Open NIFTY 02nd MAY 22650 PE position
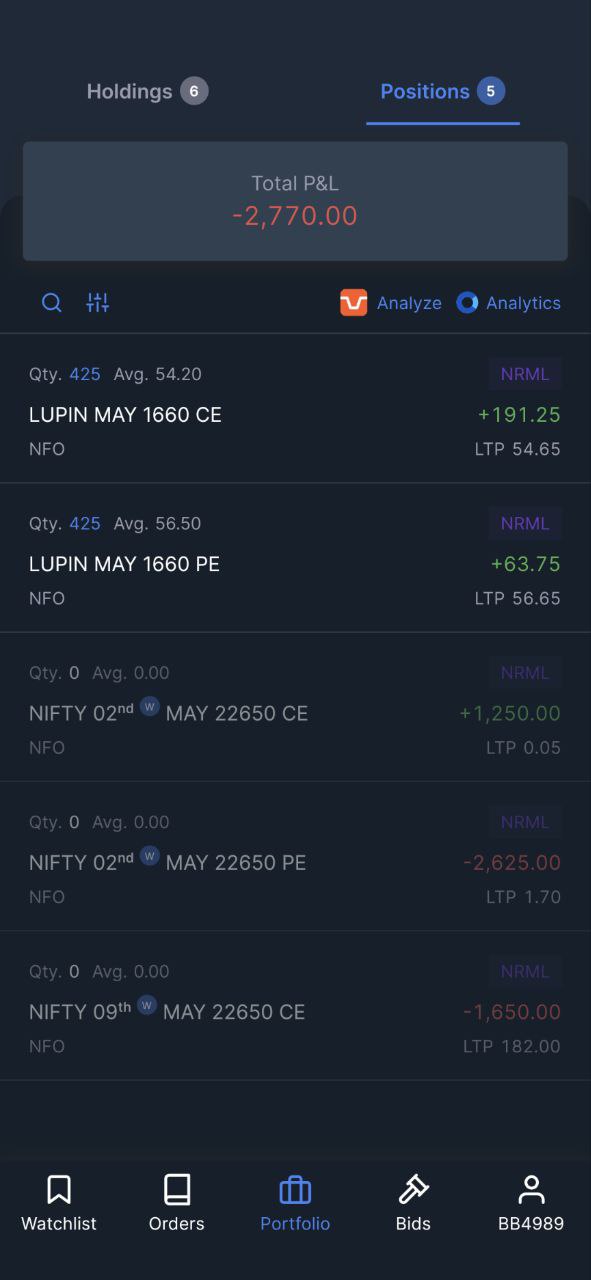 295,856
